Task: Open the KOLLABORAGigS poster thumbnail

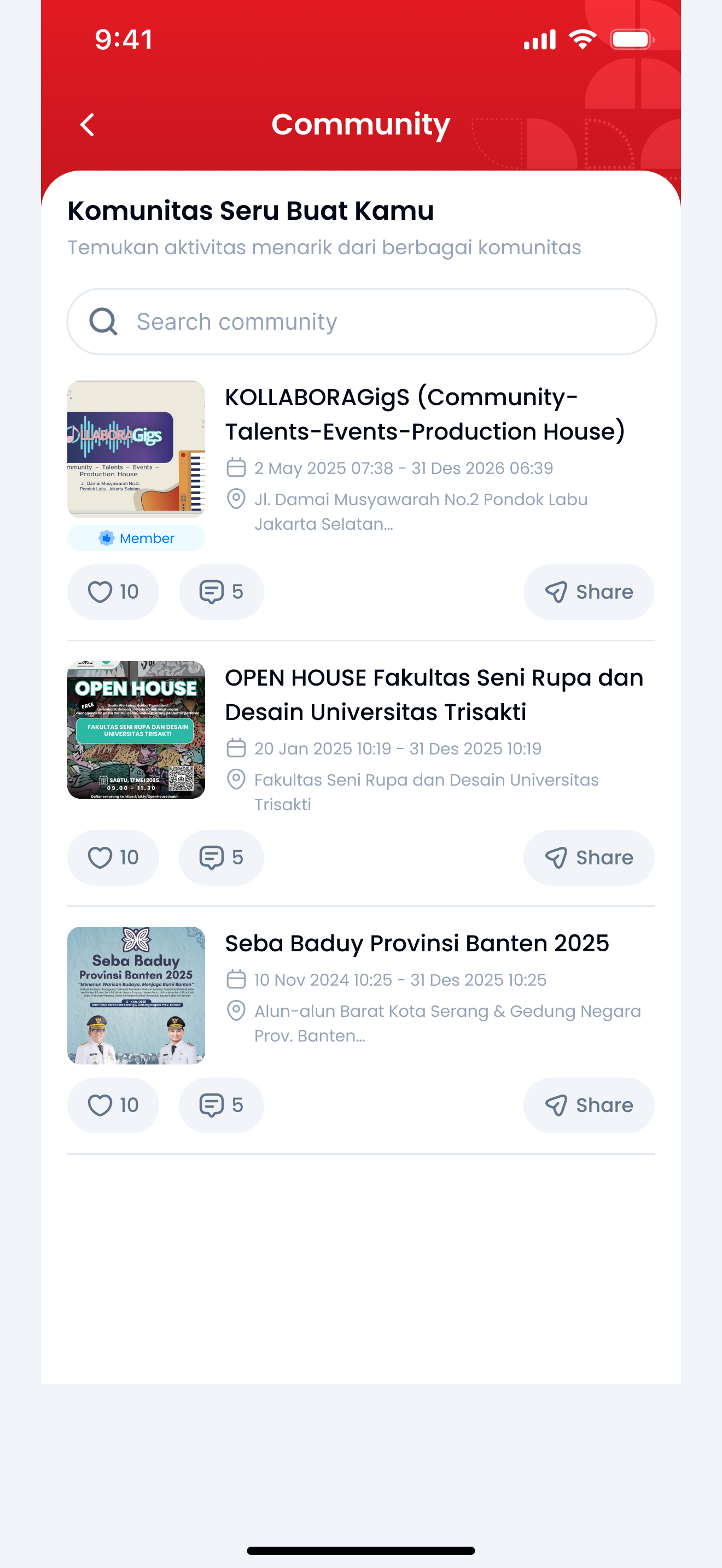Action: coord(136,449)
